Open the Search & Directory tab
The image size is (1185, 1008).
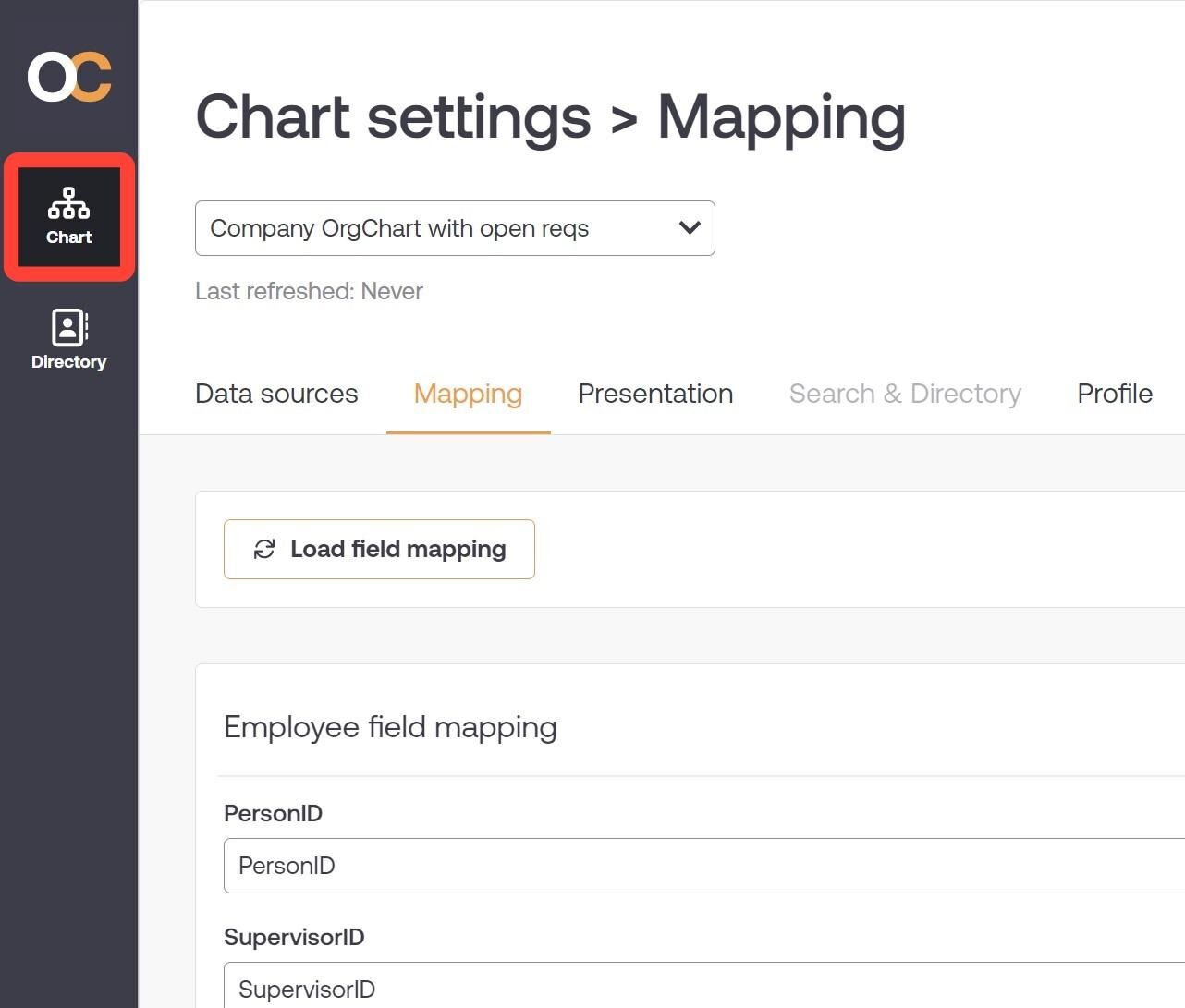[x=905, y=394]
